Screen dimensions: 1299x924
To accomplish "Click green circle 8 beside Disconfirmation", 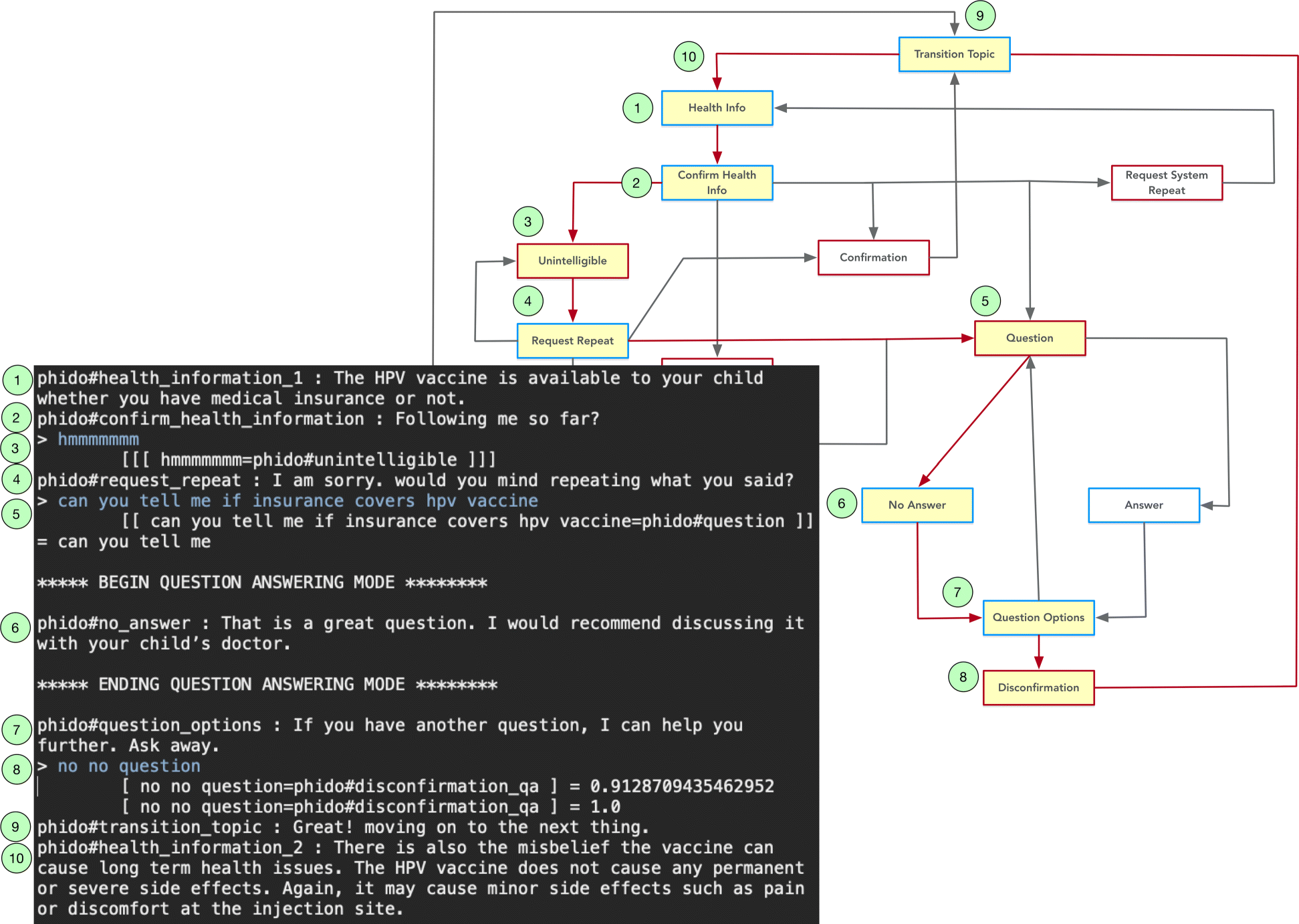I will (x=963, y=677).
